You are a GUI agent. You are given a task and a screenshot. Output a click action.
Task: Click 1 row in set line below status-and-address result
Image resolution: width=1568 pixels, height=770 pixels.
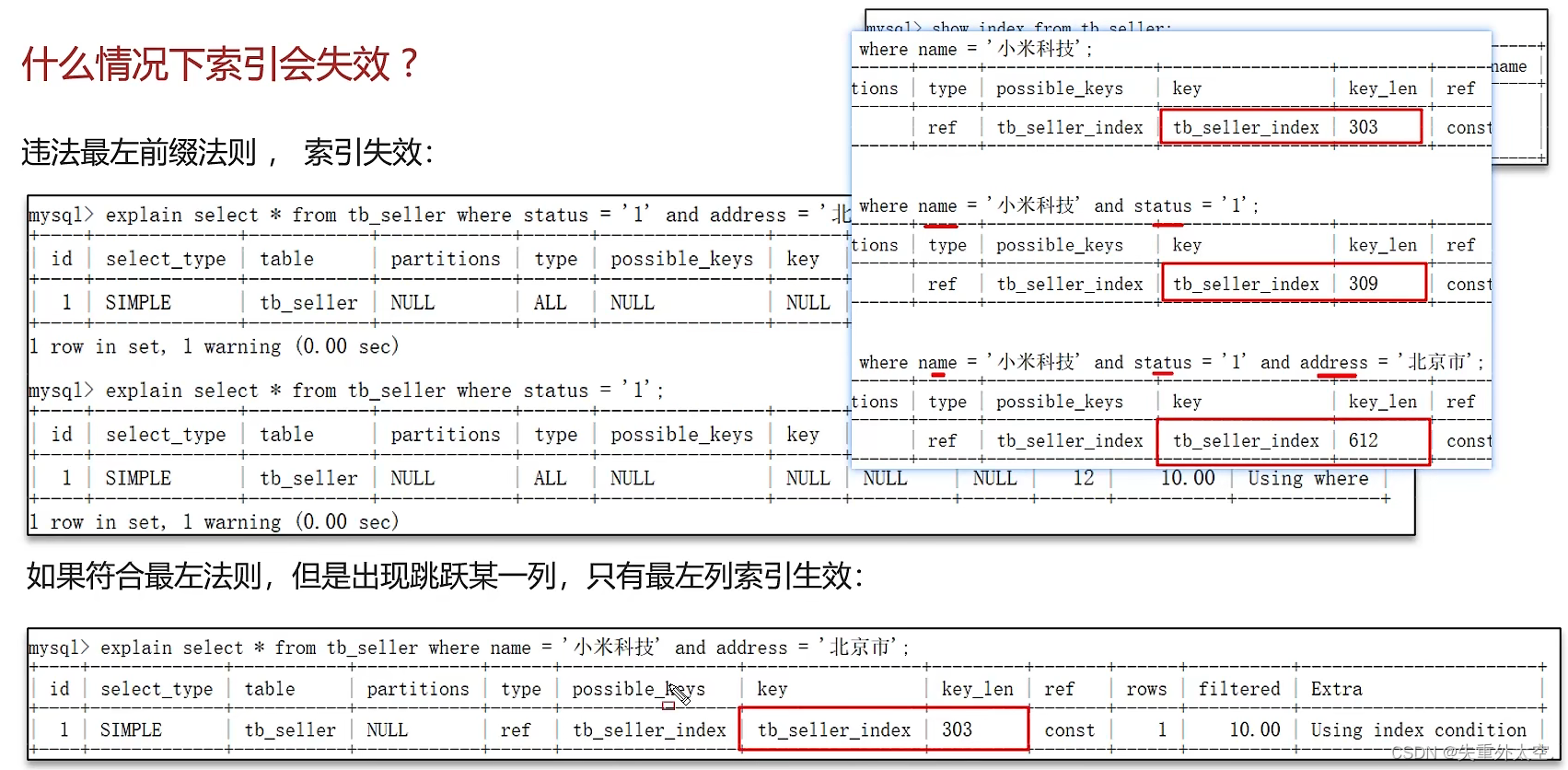[215, 346]
